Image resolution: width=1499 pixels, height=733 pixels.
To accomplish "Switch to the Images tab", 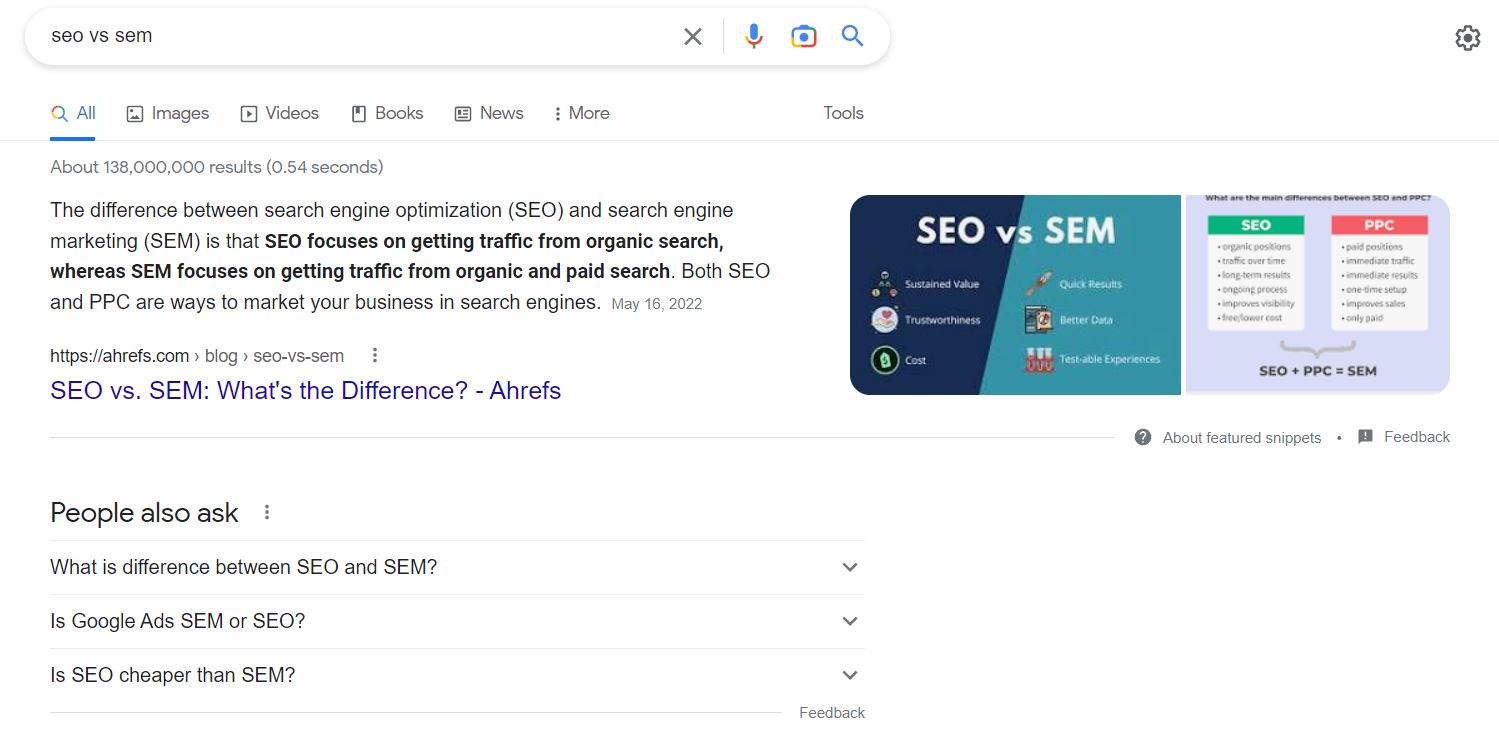I will pyautogui.click(x=168, y=113).
